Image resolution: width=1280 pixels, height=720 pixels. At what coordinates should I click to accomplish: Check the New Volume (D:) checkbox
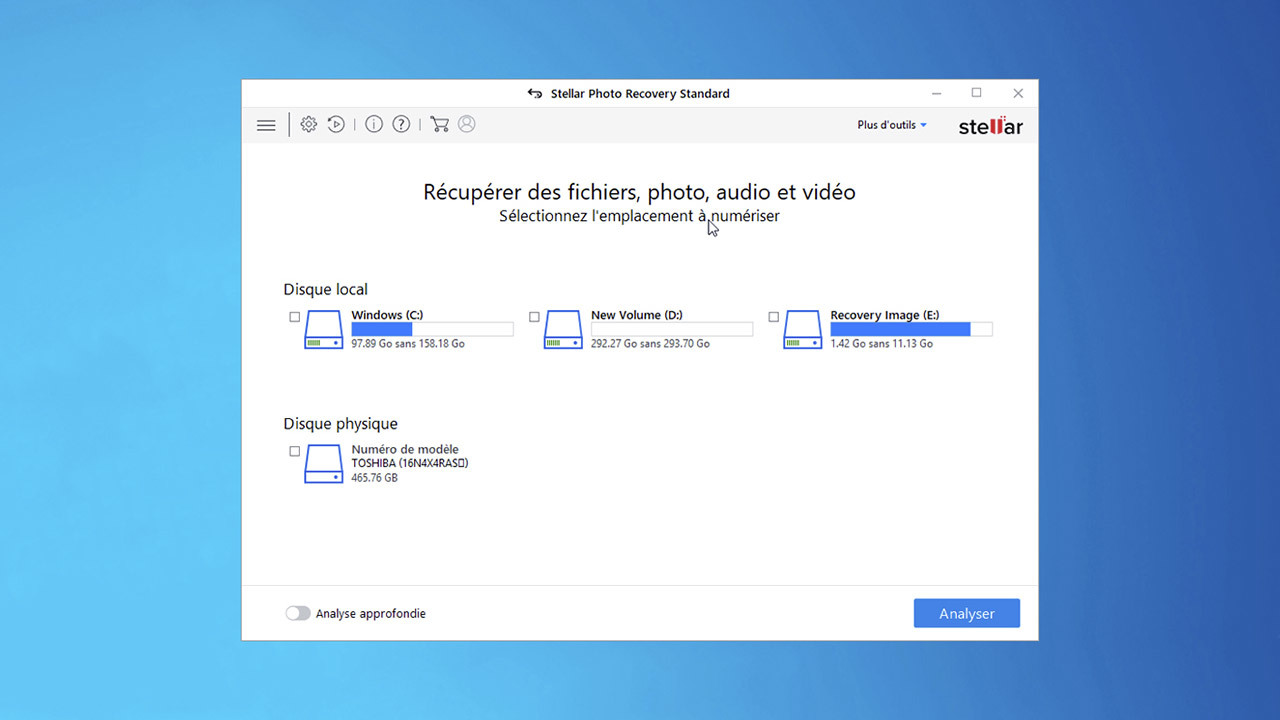tap(534, 317)
